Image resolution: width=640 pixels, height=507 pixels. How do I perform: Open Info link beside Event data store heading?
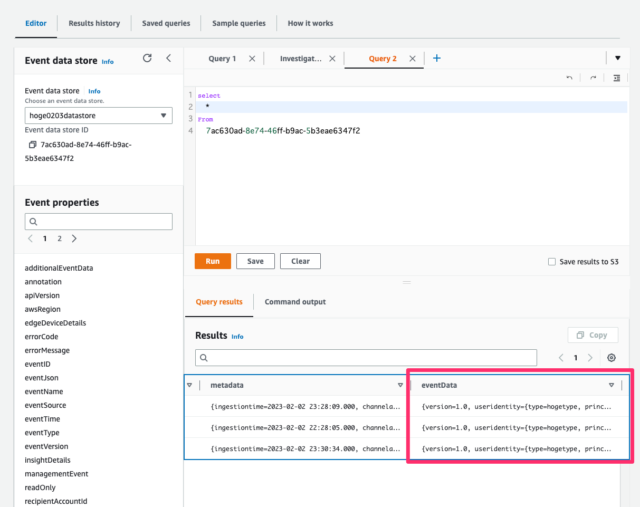[x=108, y=62]
